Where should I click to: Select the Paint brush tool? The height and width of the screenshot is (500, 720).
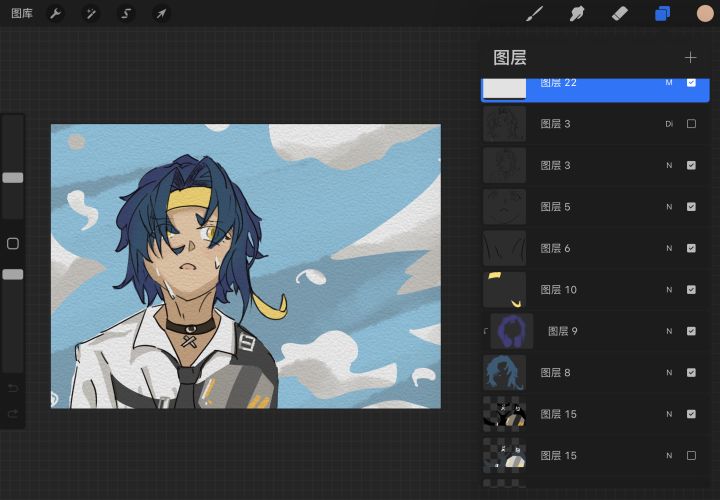[x=534, y=14]
